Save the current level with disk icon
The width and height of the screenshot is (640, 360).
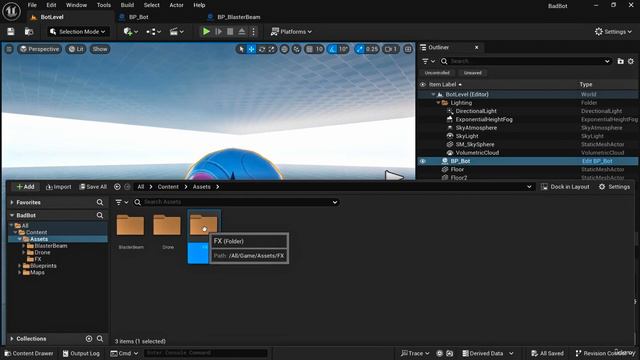coord(11,31)
